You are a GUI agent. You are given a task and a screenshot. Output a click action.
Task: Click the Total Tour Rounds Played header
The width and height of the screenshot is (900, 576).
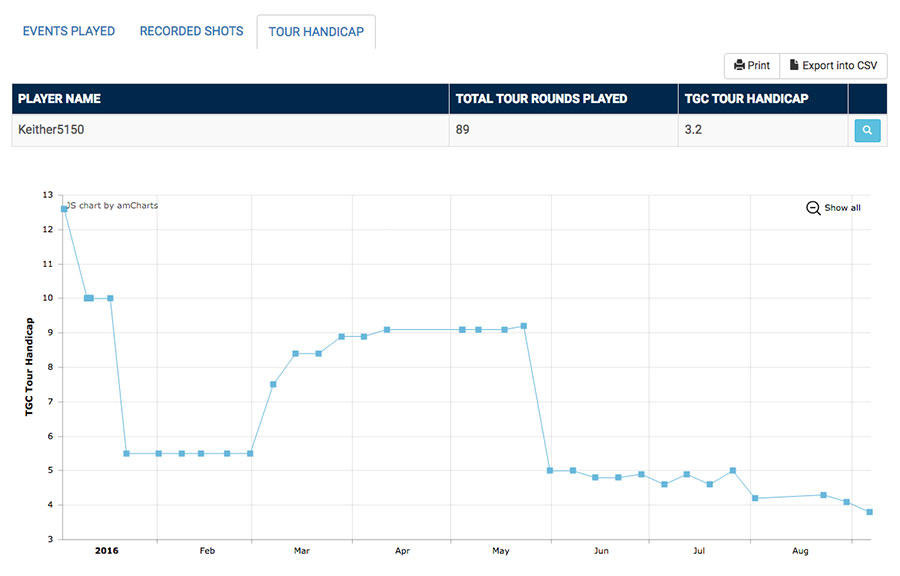tap(541, 99)
